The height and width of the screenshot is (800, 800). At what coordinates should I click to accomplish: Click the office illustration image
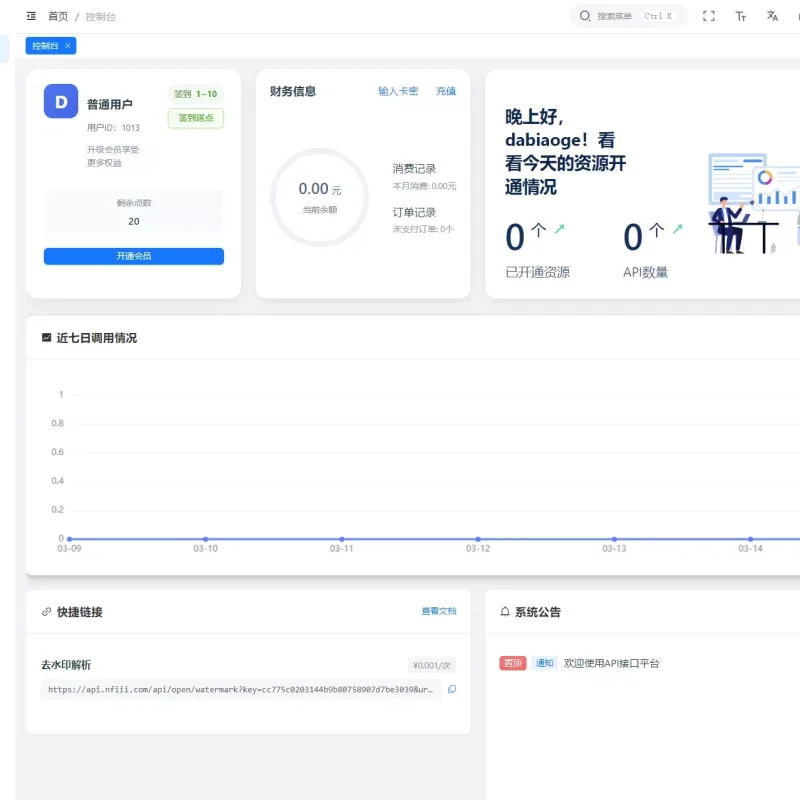pyautogui.click(x=754, y=203)
